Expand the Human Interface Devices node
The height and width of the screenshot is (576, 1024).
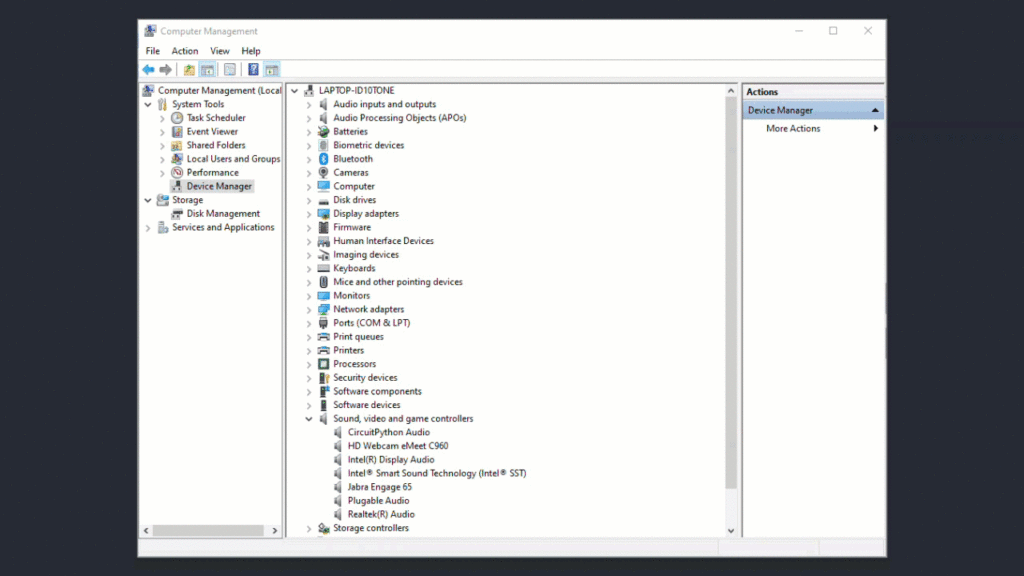point(309,242)
